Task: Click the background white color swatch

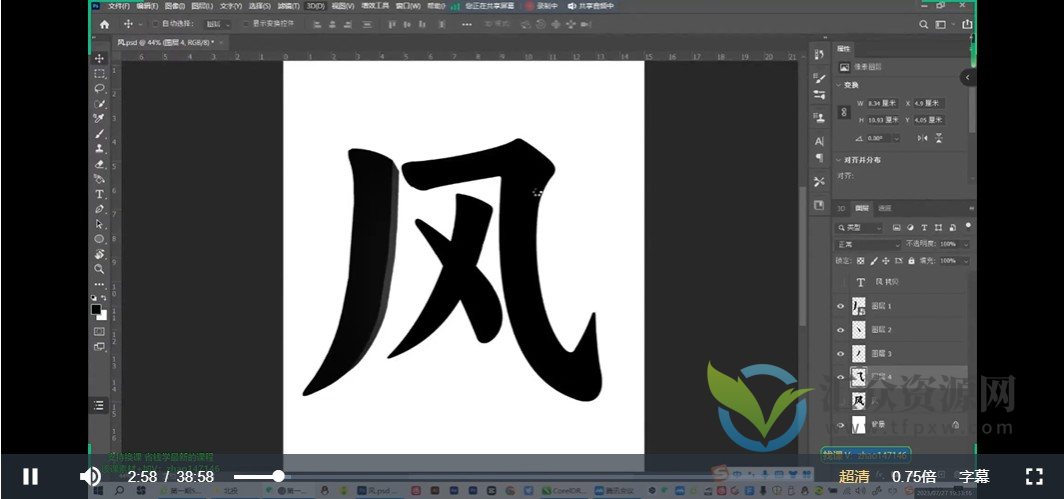Action: click(x=102, y=315)
